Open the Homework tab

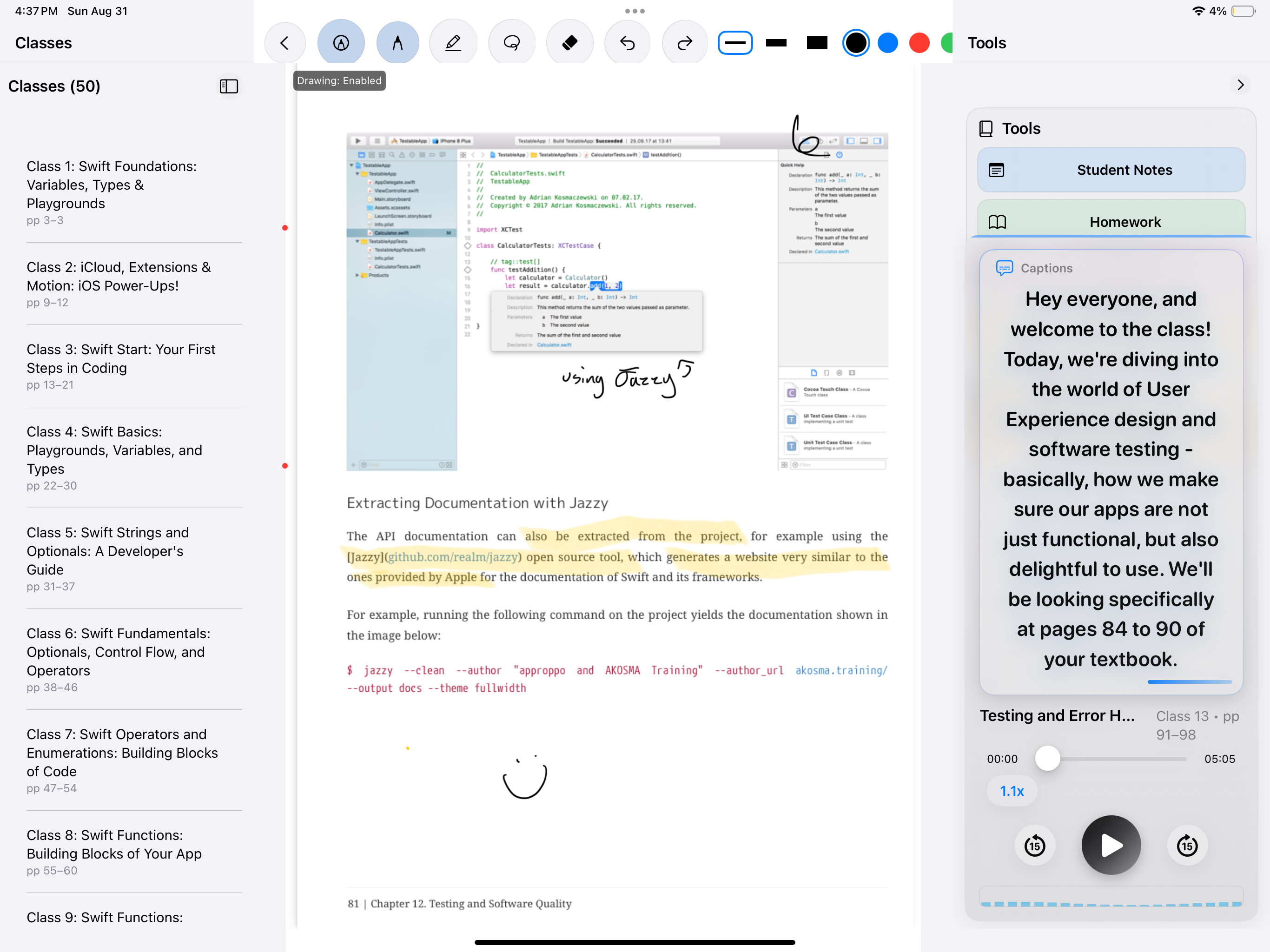pos(1111,222)
